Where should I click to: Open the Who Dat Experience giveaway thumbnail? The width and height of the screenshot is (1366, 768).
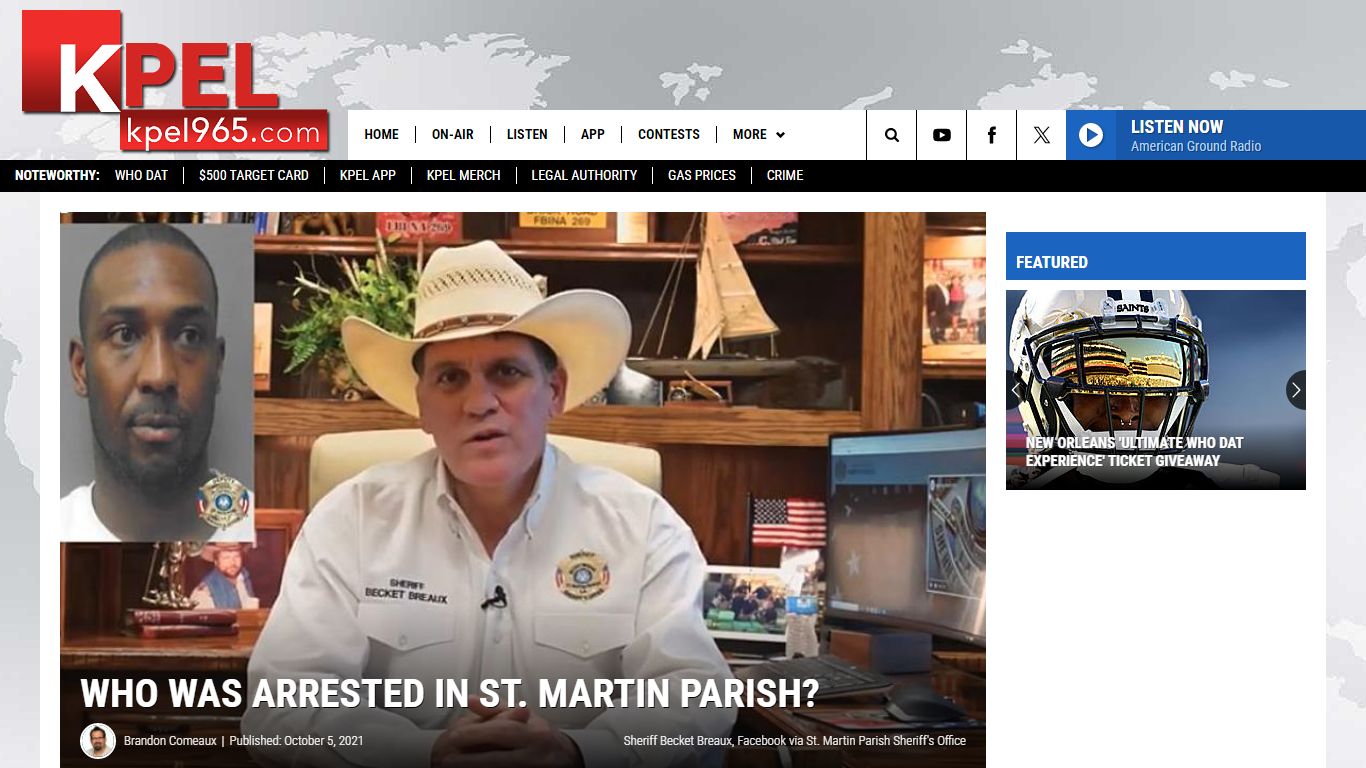[x=1156, y=390]
